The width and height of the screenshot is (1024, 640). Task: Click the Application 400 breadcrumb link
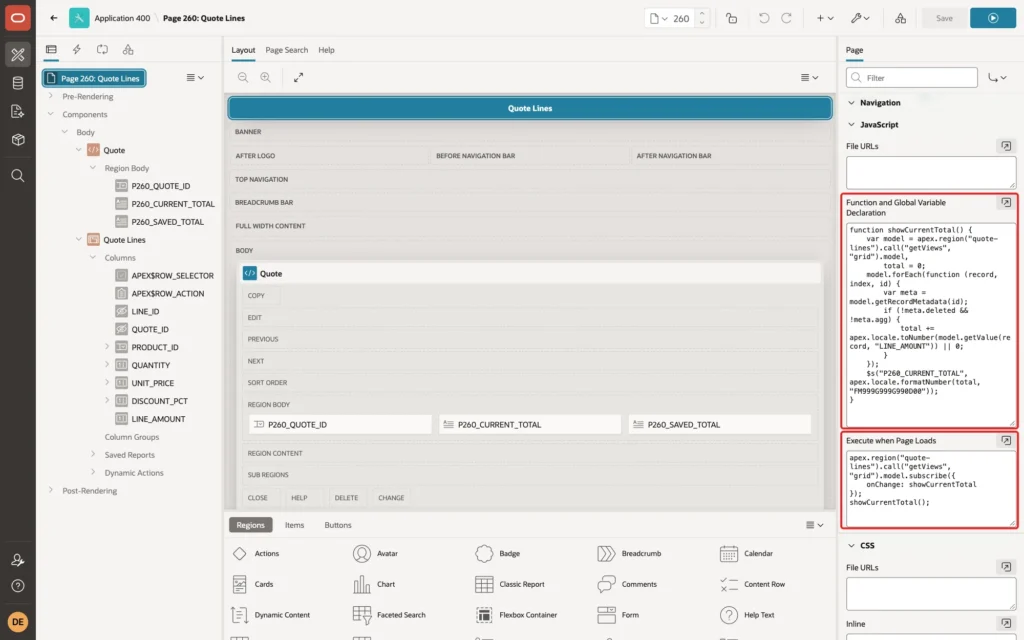point(122,18)
